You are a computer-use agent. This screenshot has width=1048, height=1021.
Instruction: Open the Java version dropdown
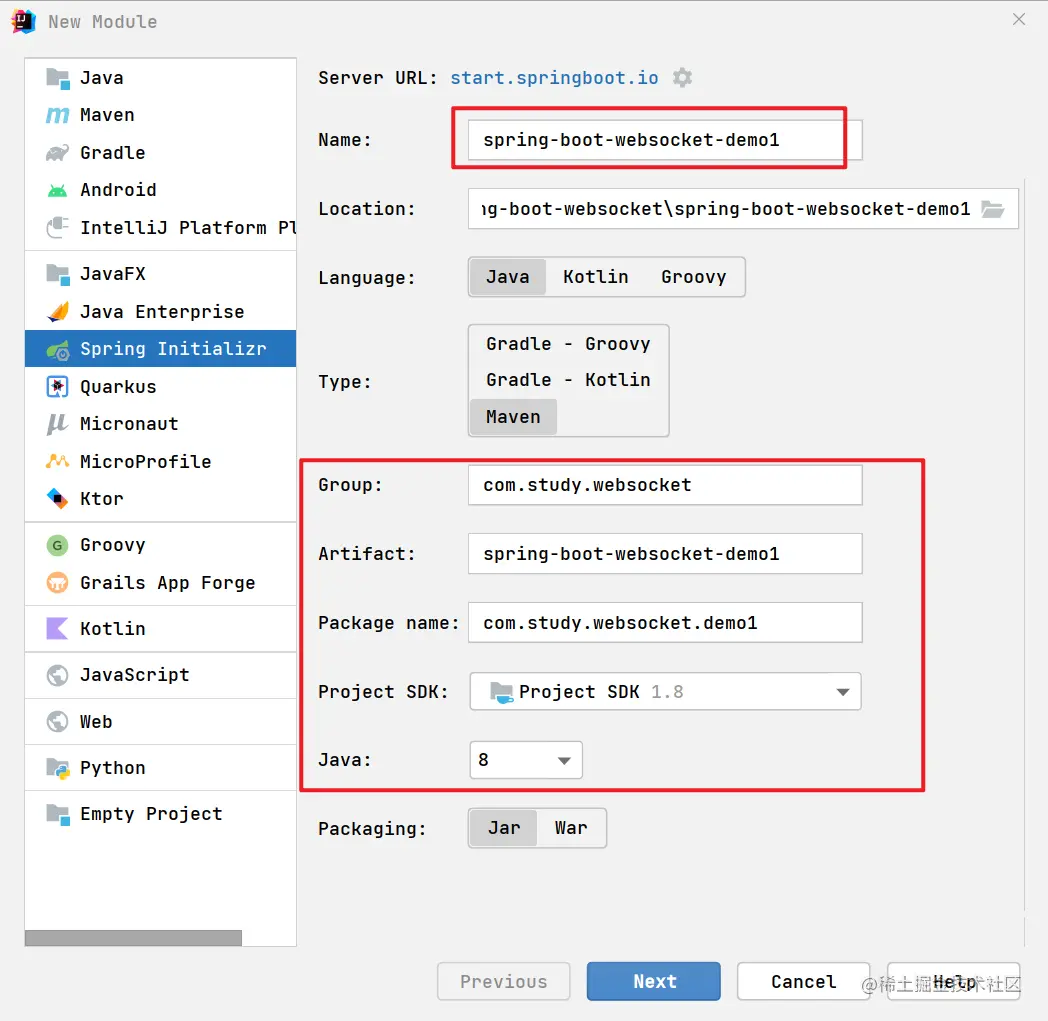point(526,760)
